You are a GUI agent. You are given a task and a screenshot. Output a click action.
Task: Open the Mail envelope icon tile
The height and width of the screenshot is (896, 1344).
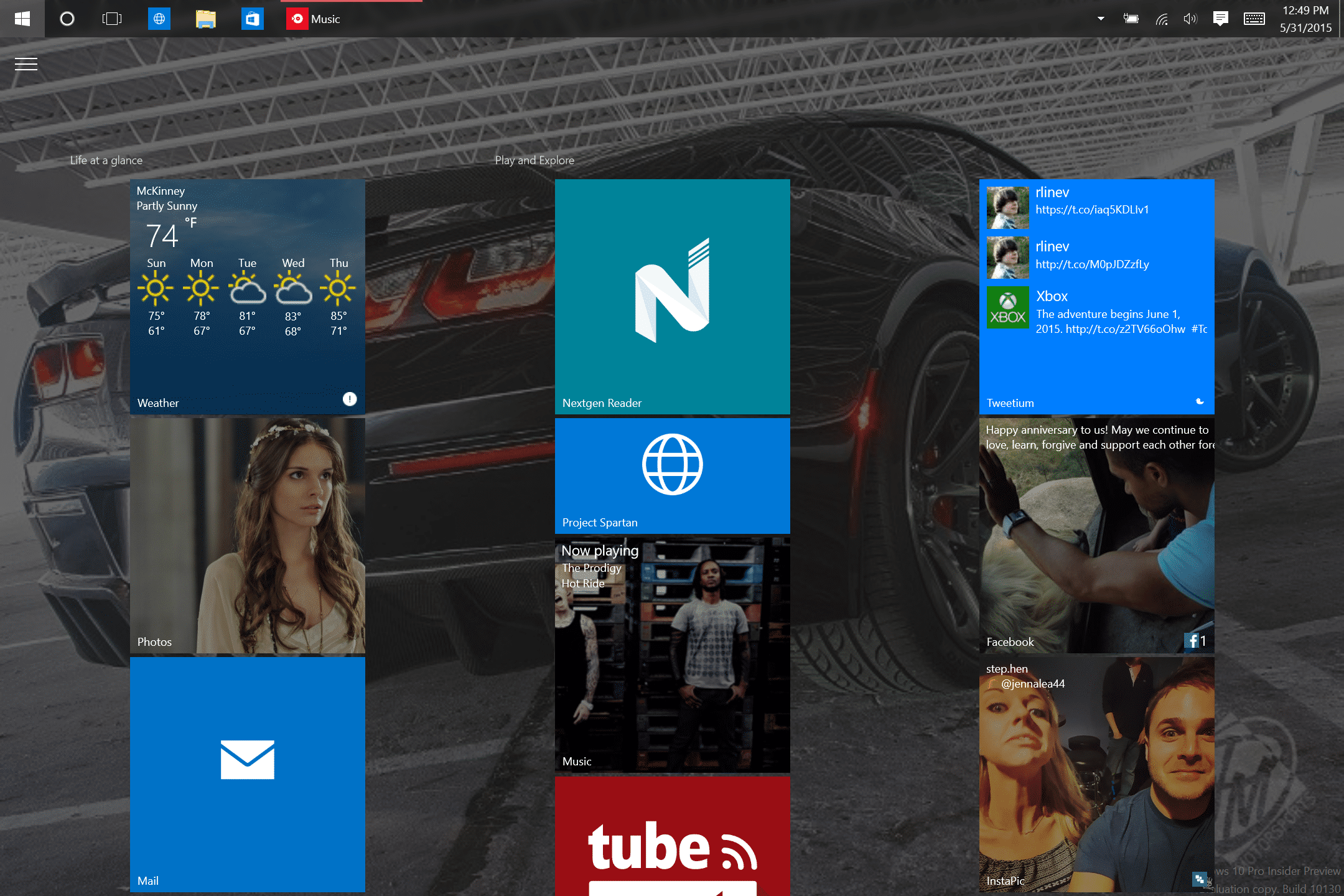[248, 775]
